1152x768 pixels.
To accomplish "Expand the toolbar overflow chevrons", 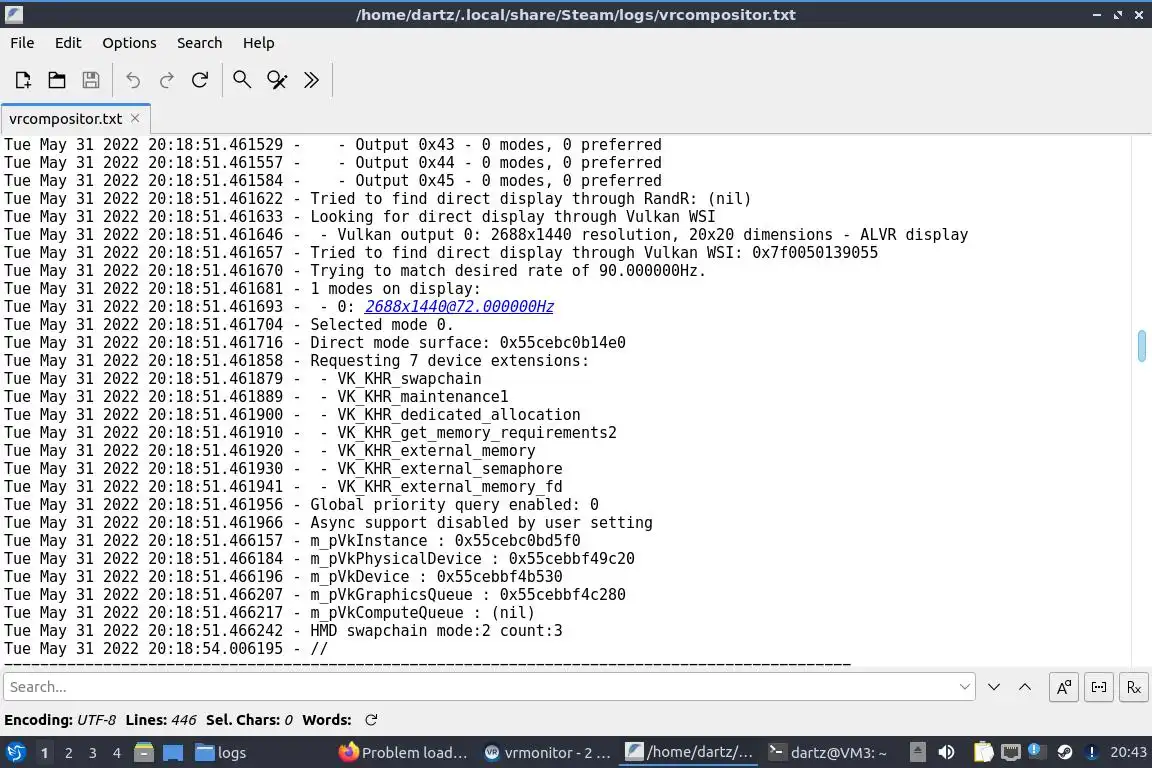I will point(312,79).
